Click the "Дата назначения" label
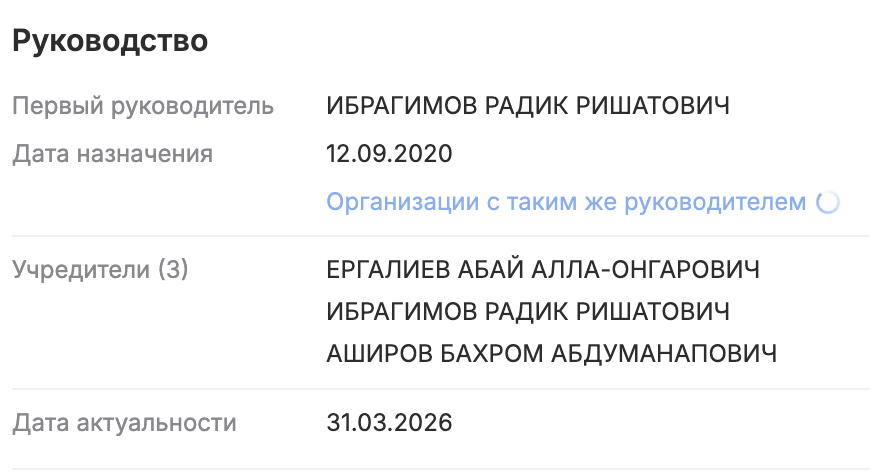The height and width of the screenshot is (472, 886). pos(113,155)
